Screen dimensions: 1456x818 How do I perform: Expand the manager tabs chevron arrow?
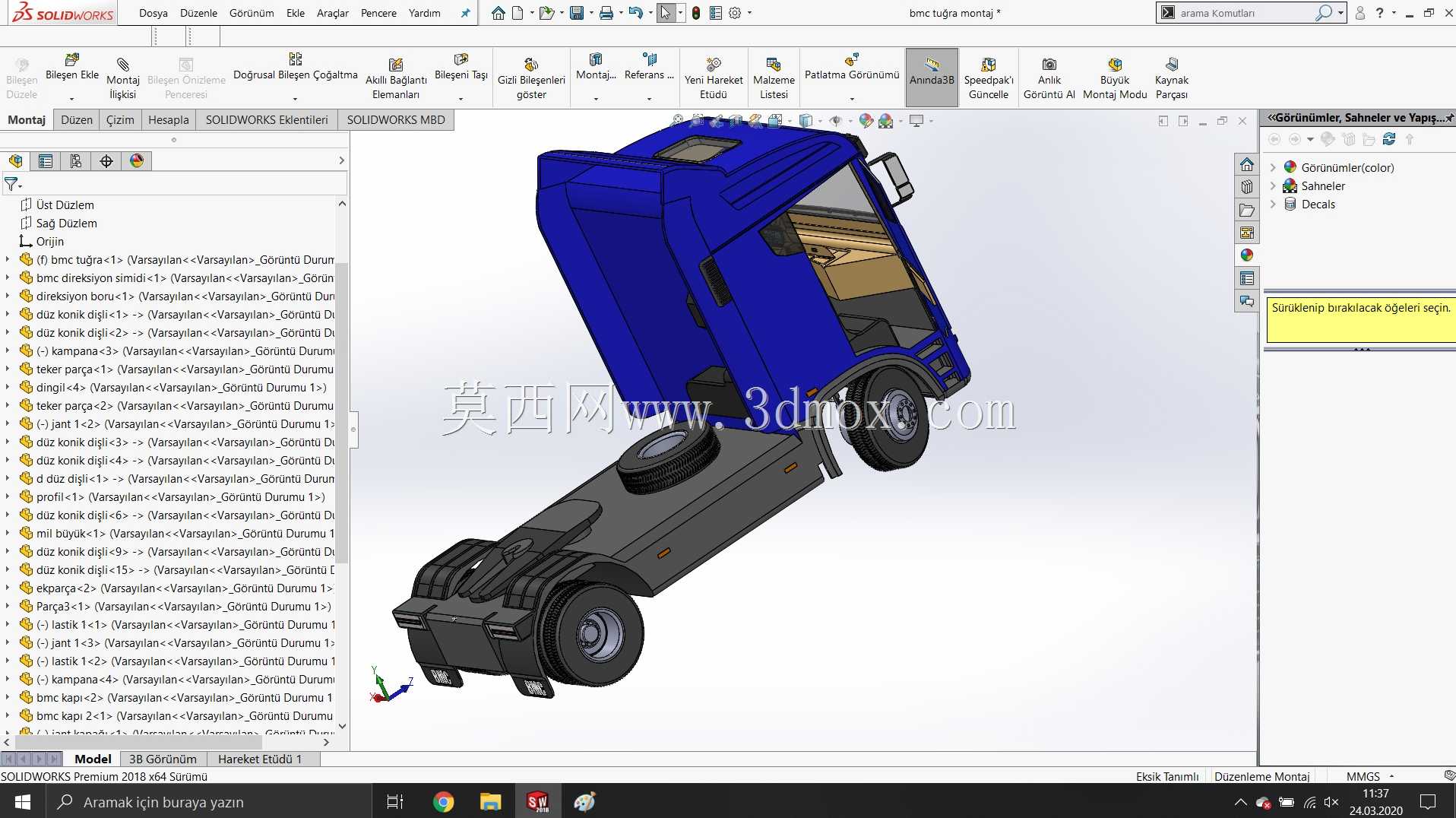coord(341,160)
